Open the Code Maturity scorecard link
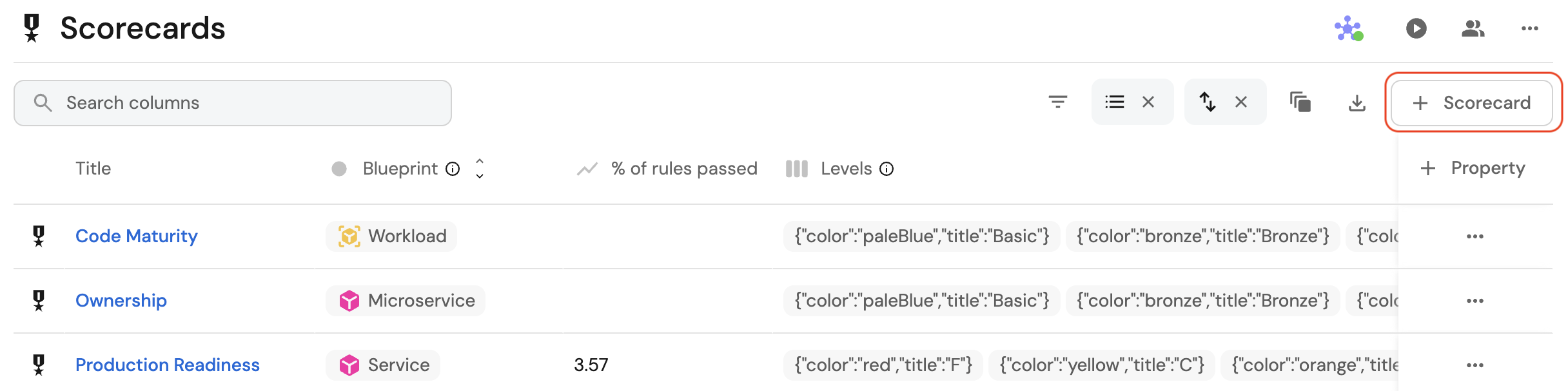 click(x=136, y=236)
